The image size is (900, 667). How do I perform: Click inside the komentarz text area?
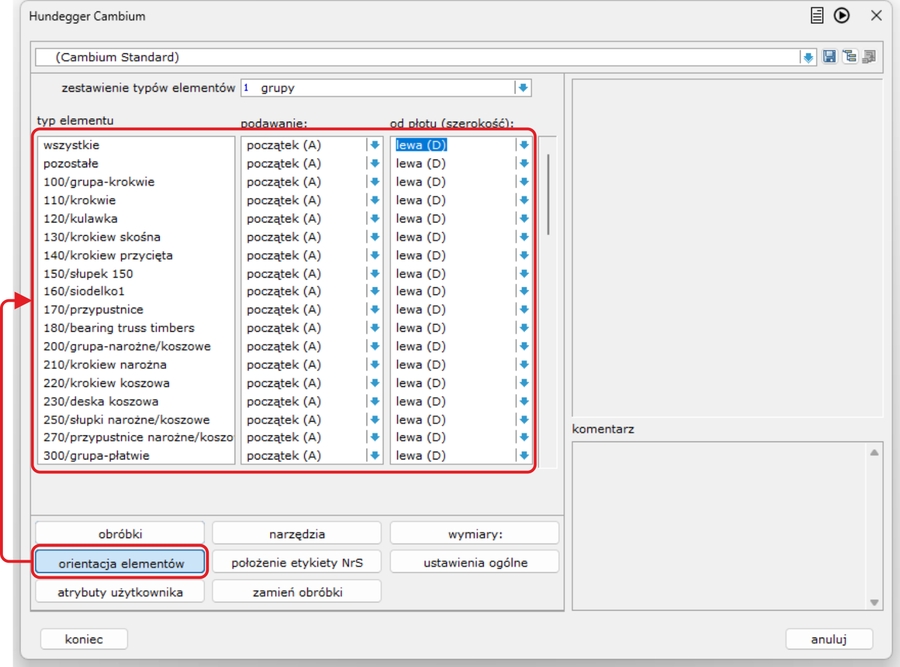click(x=720, y=525)
